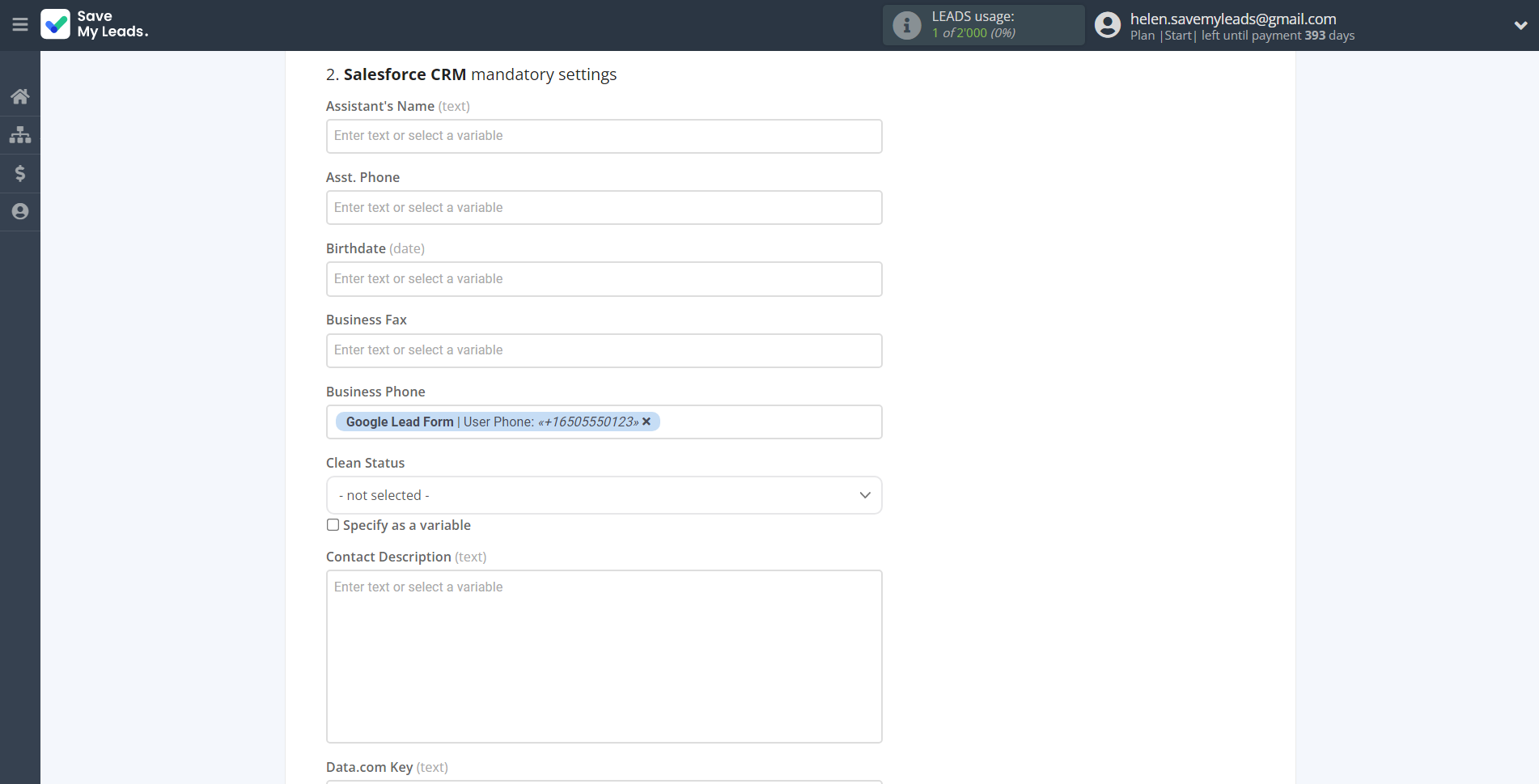Click the Save My Leads logo
This screenshot has width=1539, height=784.
95,24
